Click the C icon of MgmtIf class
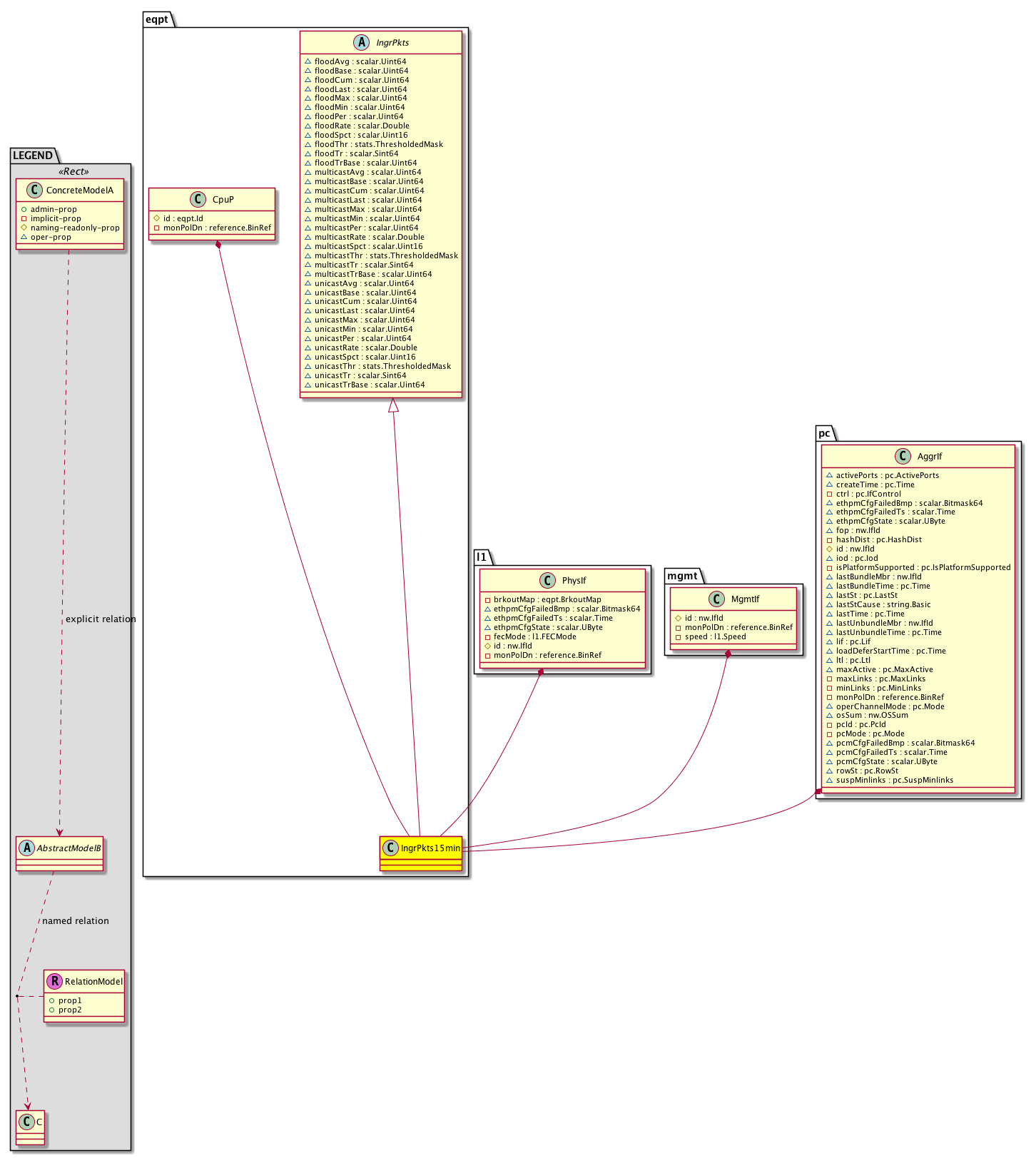 (717, 599)
